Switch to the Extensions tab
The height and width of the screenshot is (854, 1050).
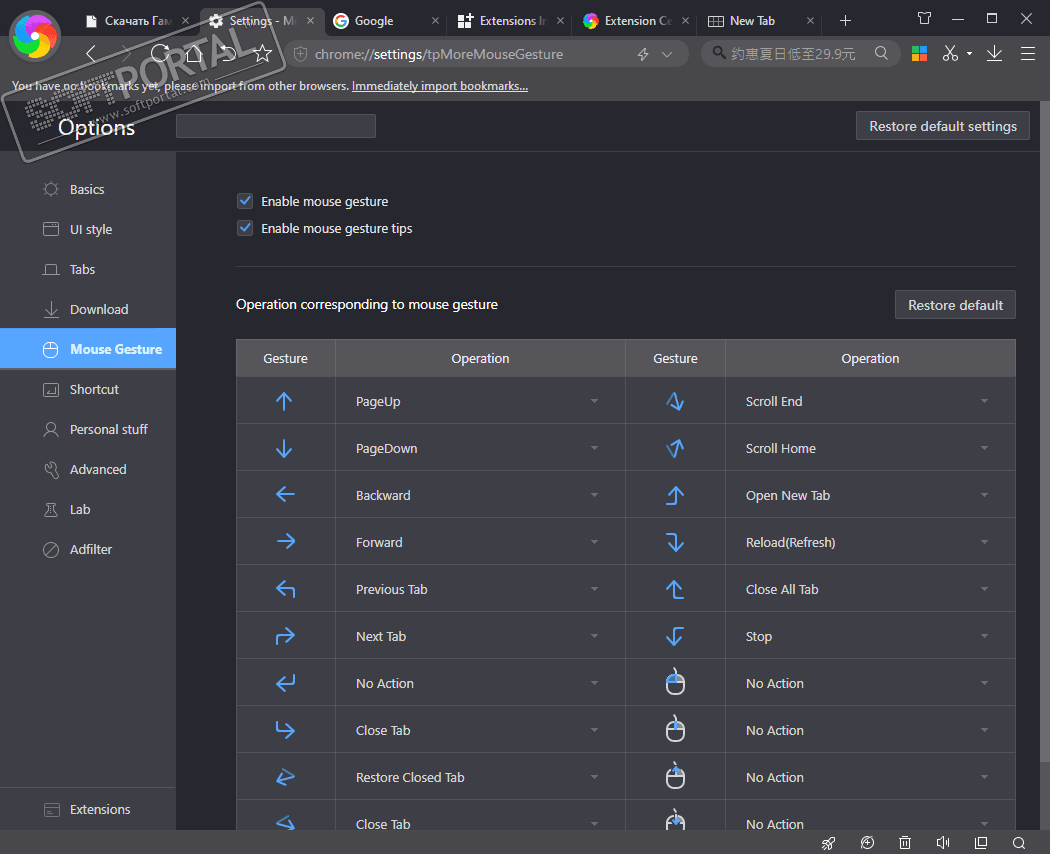[510, 21]
